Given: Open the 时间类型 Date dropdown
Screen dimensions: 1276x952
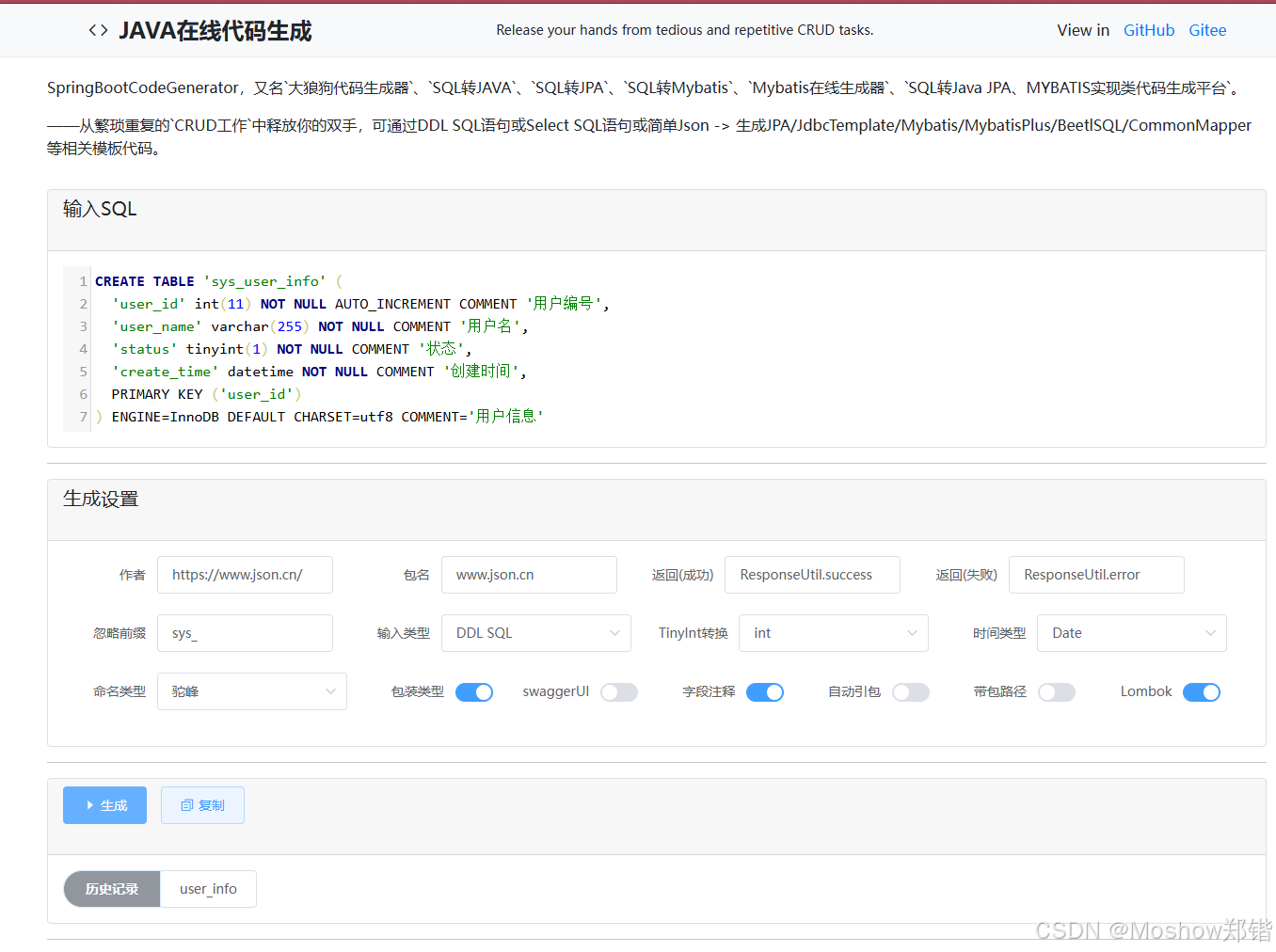Looking at the screenshot, I should (1132, 633).
